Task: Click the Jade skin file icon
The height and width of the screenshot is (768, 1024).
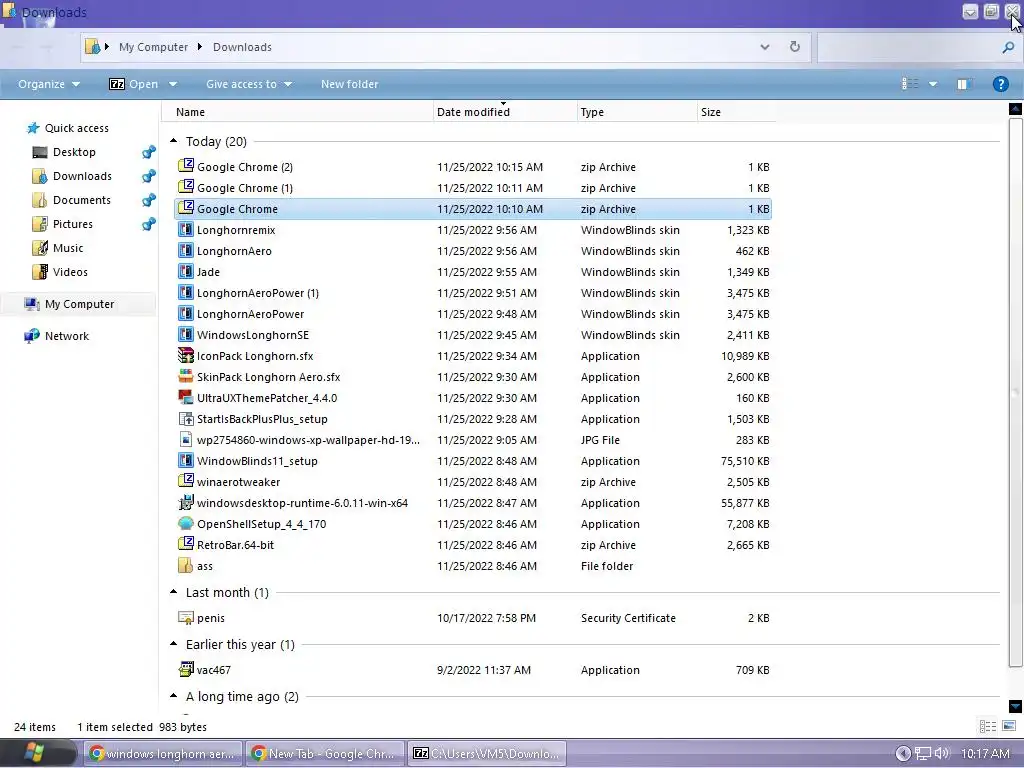Action: (186, 271)
